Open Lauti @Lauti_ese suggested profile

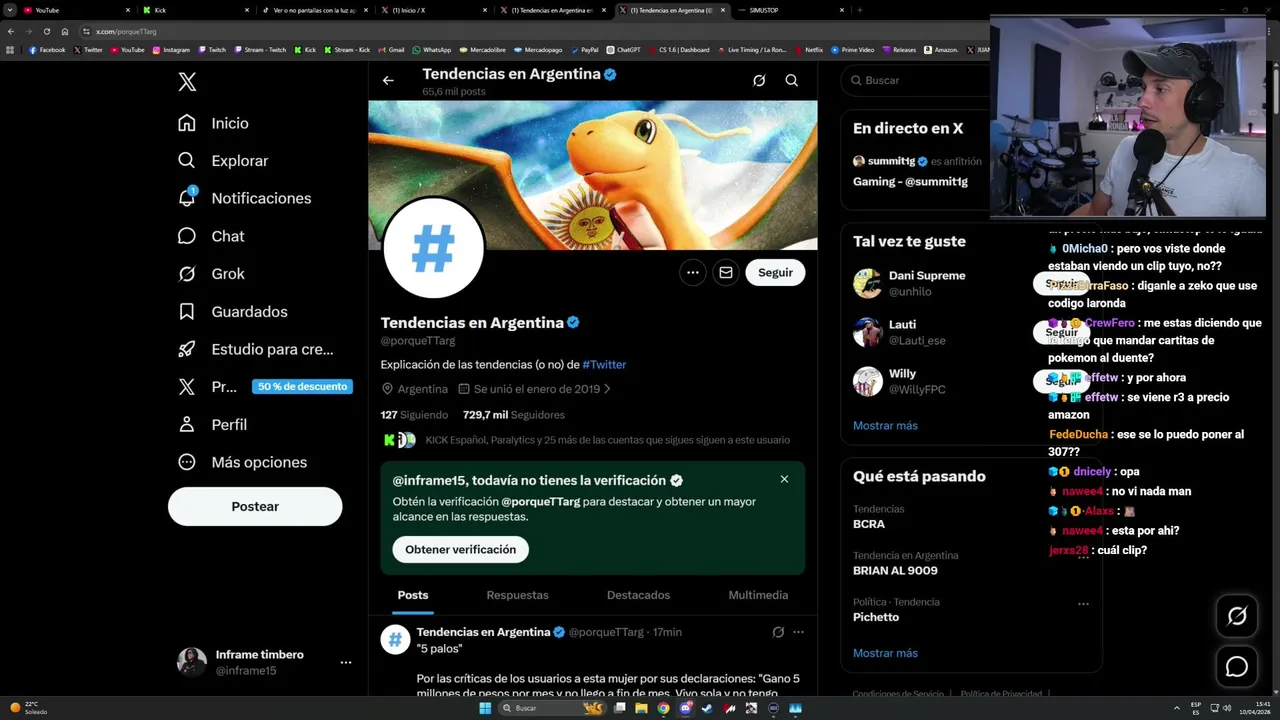point(917,333)
